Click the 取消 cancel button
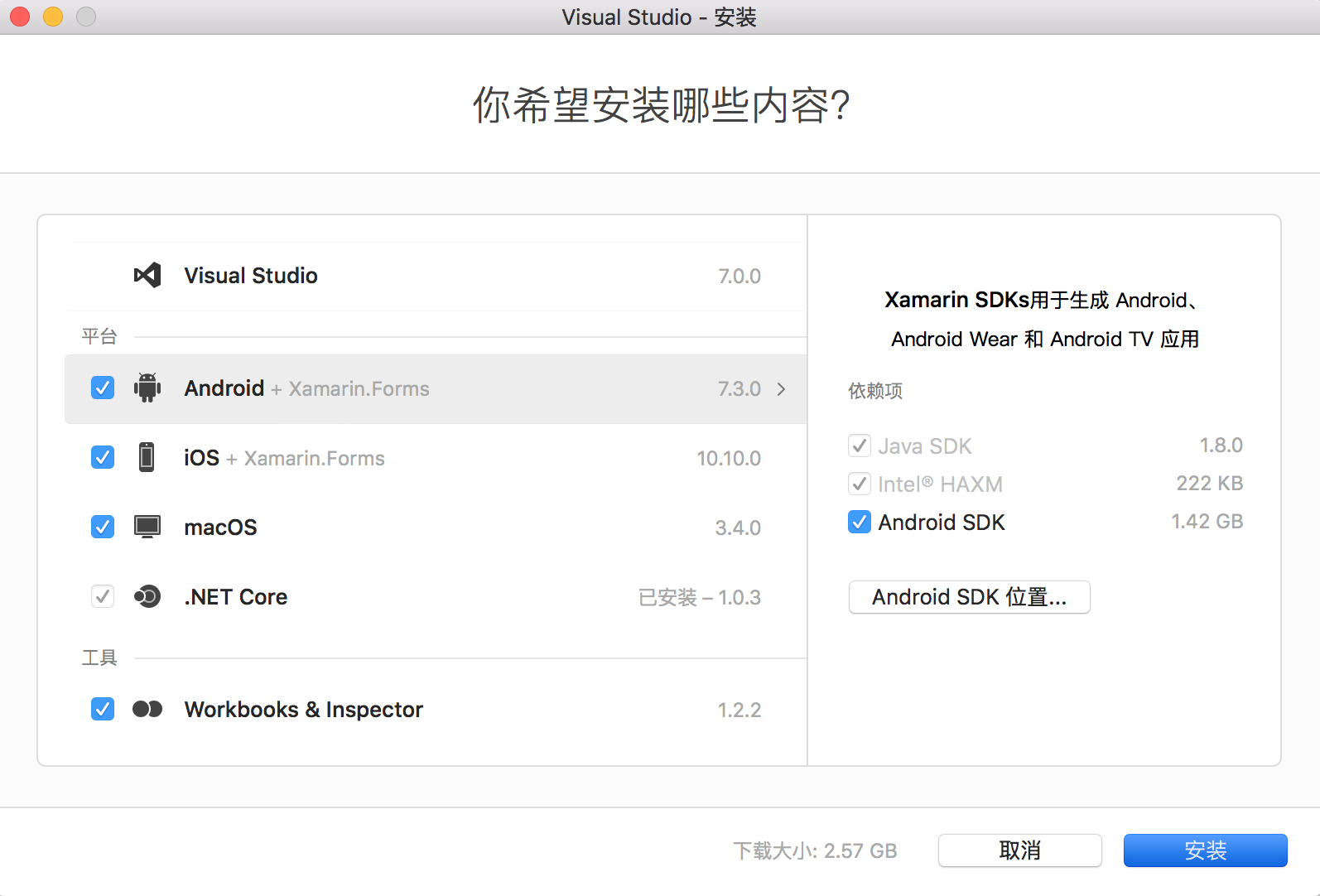 click(1020, 850)
